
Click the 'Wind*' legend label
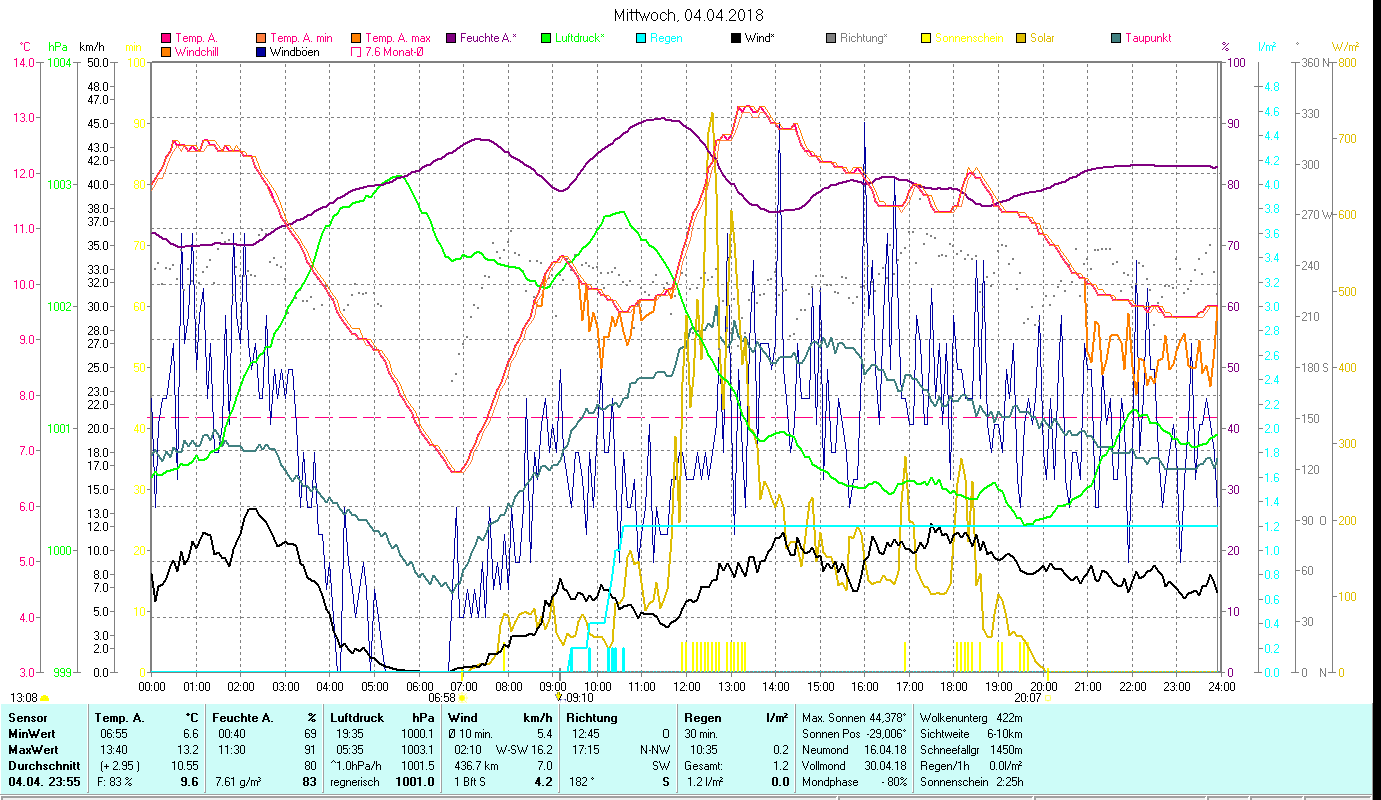(760, 38)
